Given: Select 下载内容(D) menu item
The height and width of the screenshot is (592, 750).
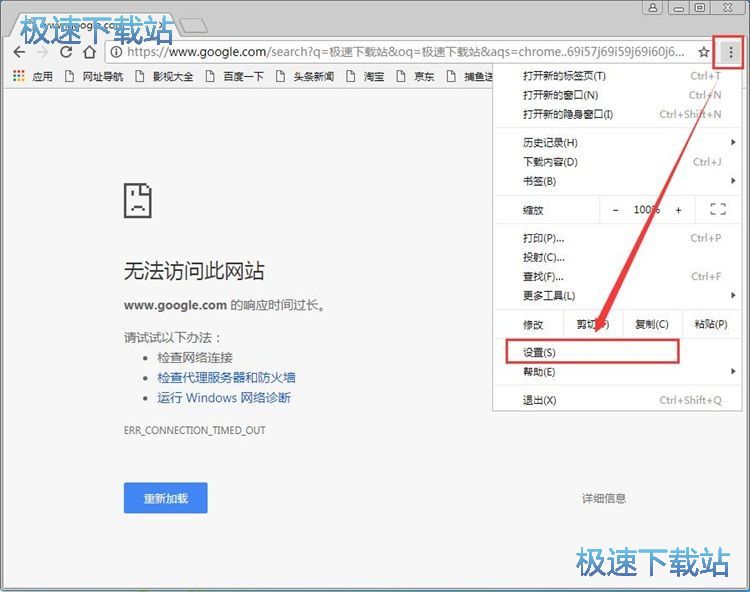Looking at the screenshot, I should [x=617, y=162].
